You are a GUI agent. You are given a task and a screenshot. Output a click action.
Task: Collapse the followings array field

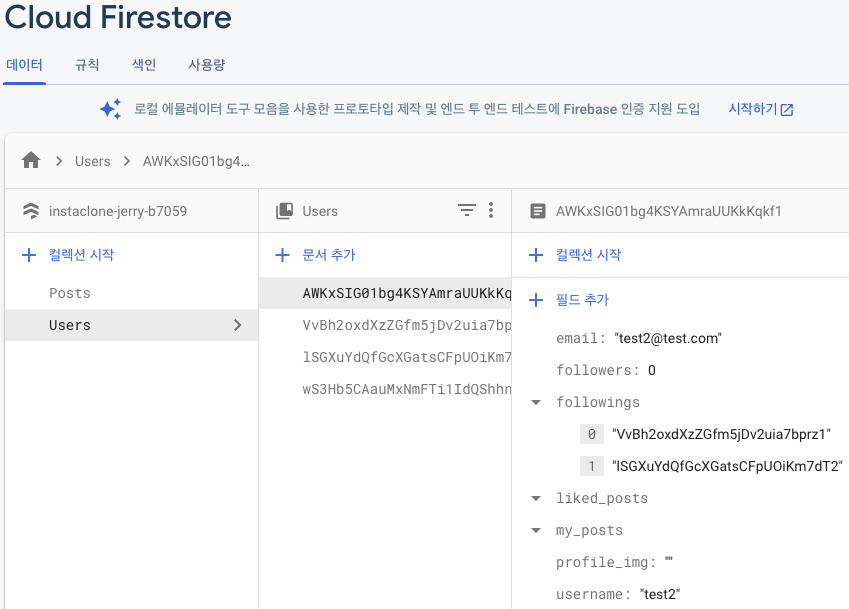point(536,402)
